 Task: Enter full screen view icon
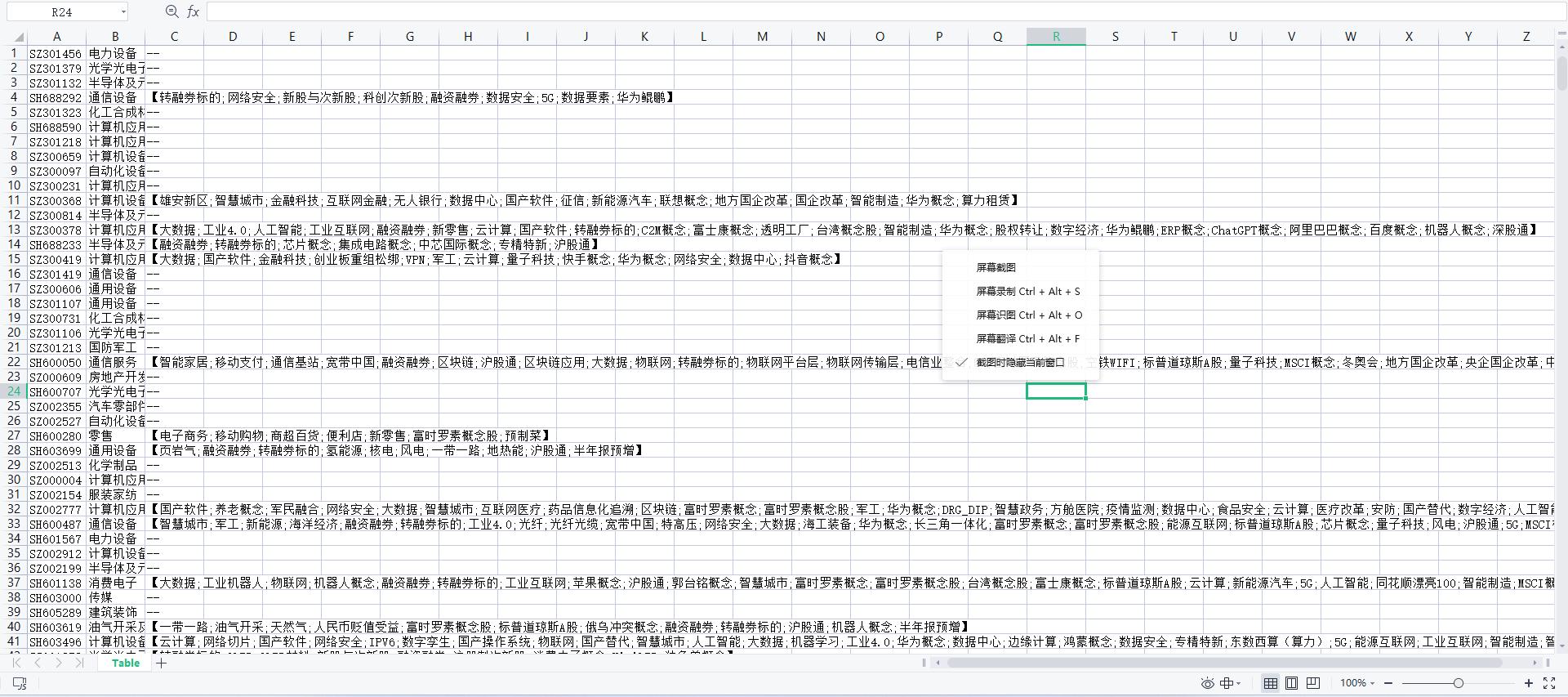tap(1549, 683)
